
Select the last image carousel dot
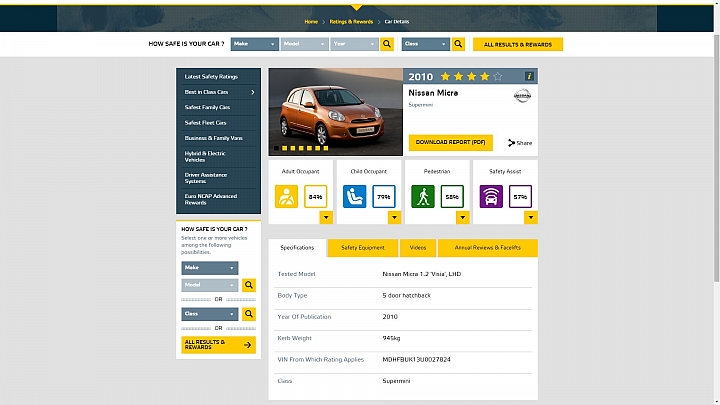[x=326, y=148]
